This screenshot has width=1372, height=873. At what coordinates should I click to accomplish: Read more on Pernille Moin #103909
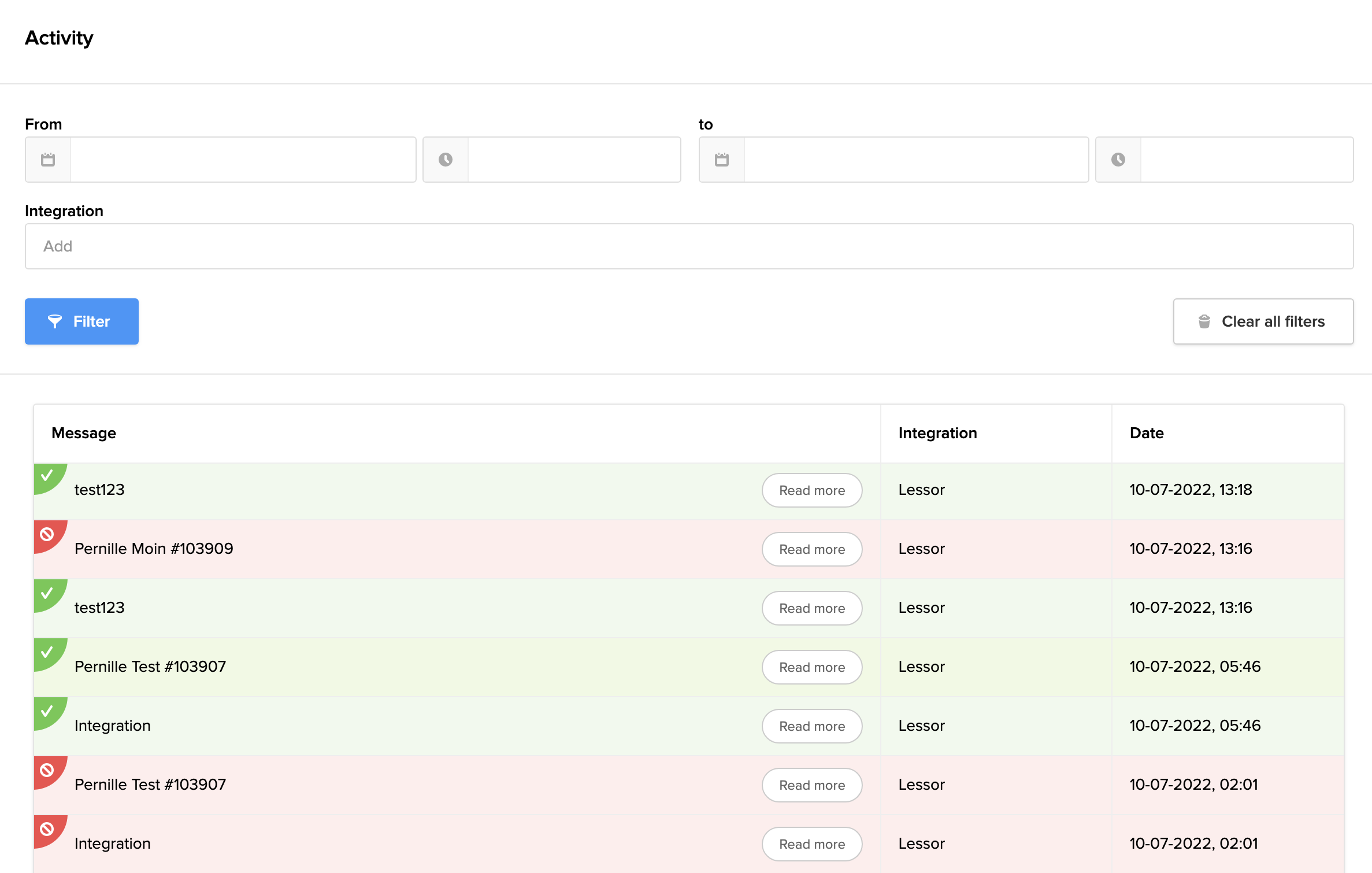[811, 549]
